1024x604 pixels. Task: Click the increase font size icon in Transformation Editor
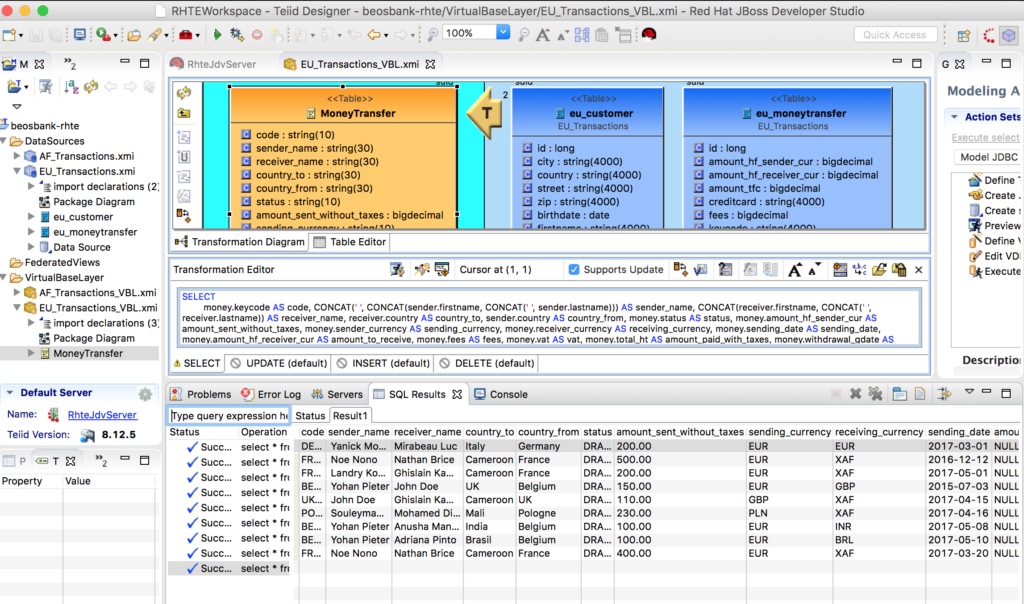point(794,270)
